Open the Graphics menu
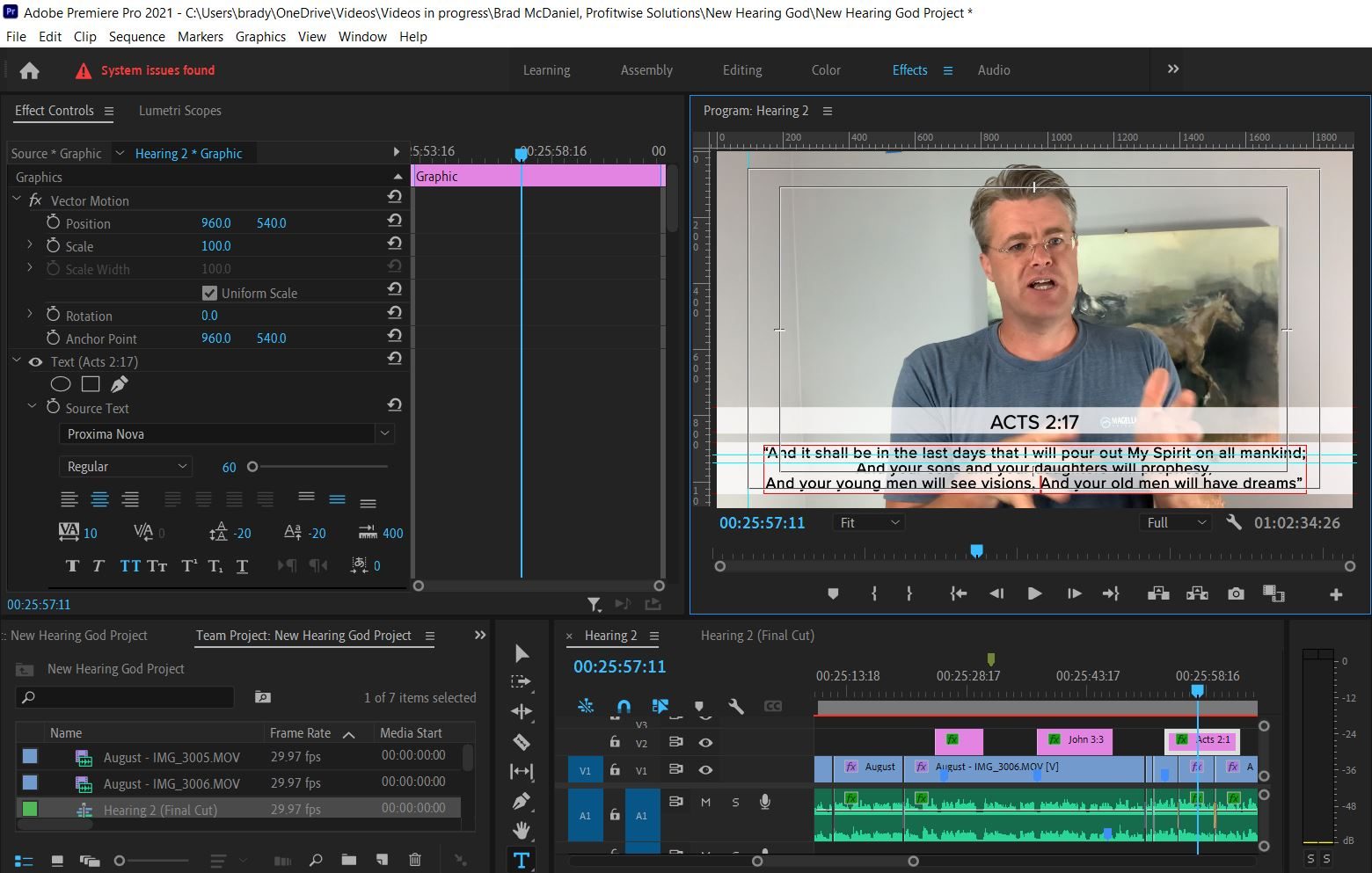The image size is (1372, 873). pyautogui.click(x=260, y=37)
